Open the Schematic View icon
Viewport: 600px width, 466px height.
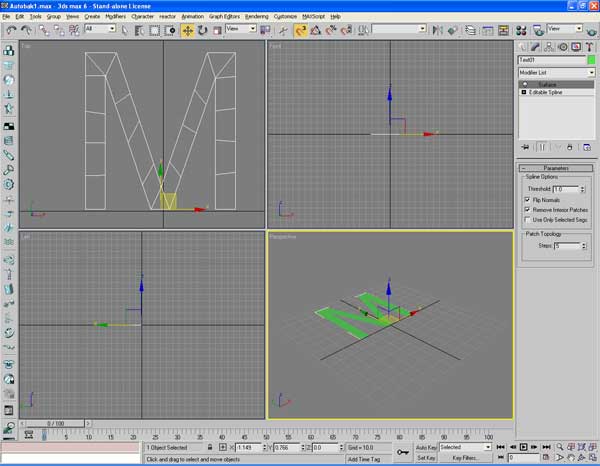(503, 30)
